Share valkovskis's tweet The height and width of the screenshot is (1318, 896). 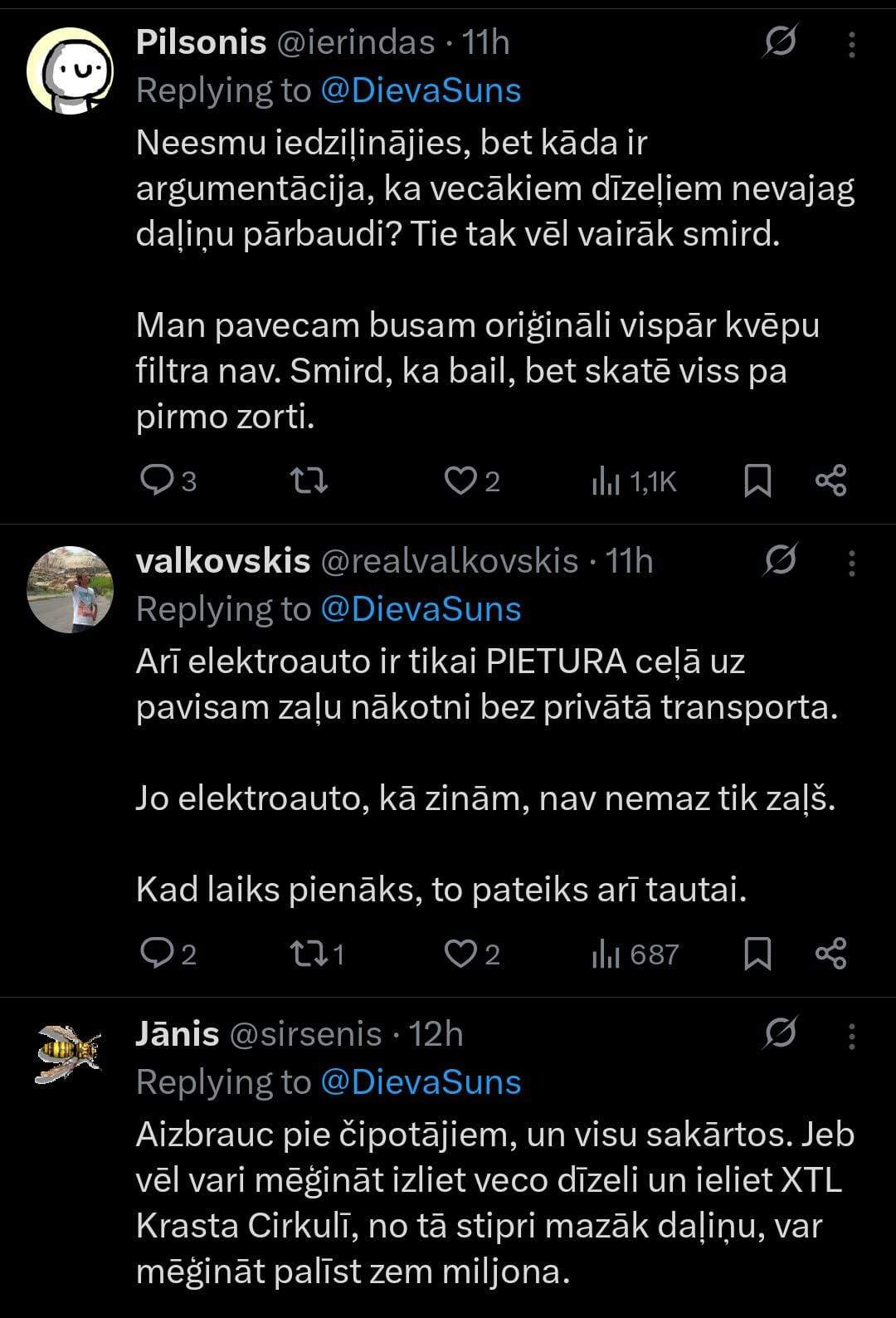pyautogui.click(x=830, y=954)
